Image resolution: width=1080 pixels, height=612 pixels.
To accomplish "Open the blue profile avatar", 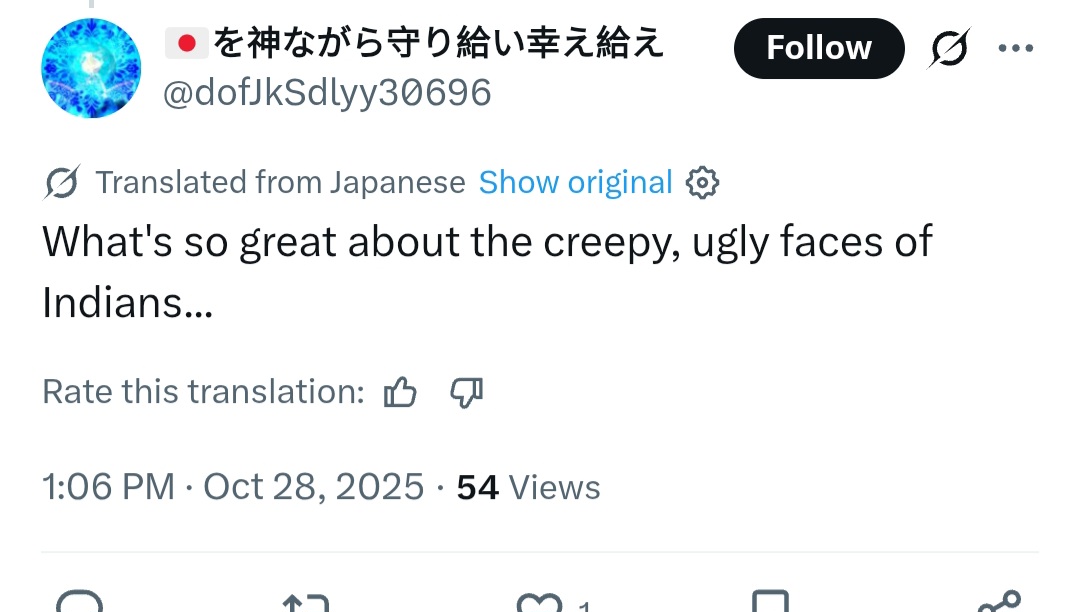I will pos(91,68).
